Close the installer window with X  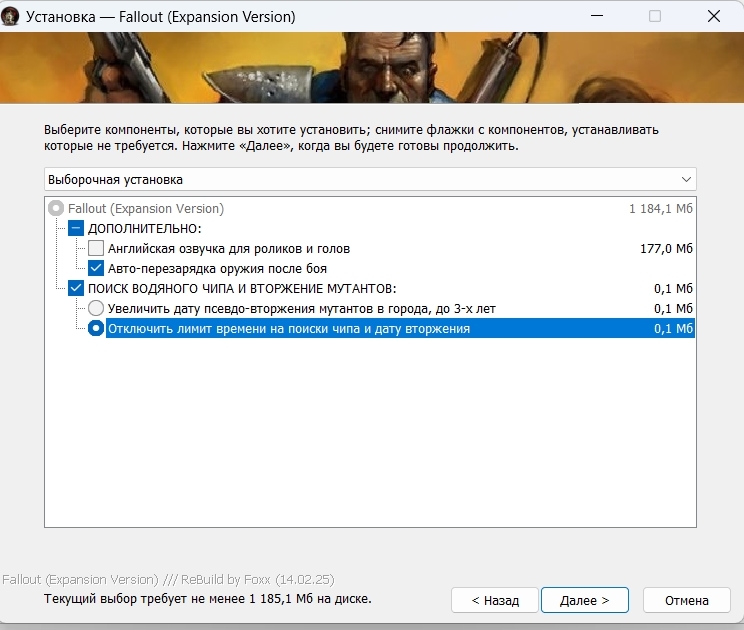714,16
